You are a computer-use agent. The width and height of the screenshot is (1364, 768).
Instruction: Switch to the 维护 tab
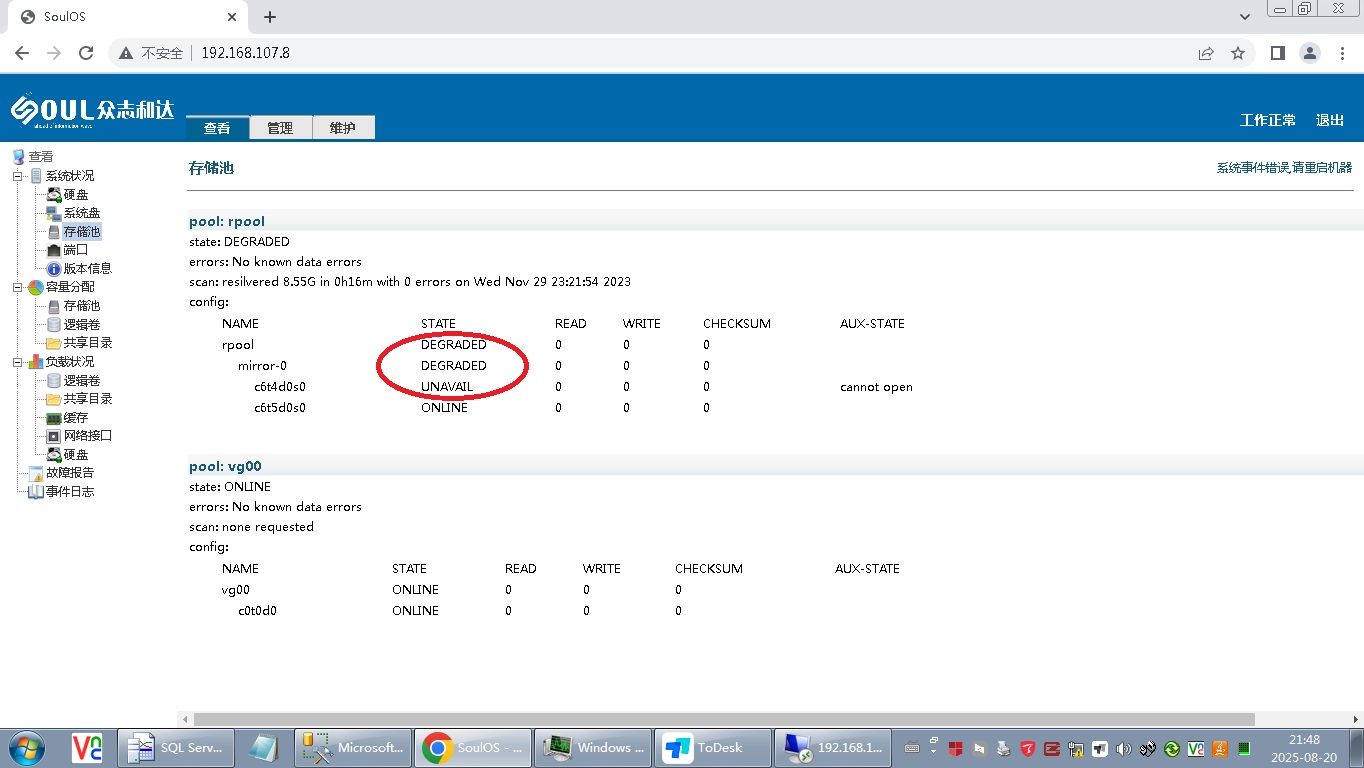point(343,128)
